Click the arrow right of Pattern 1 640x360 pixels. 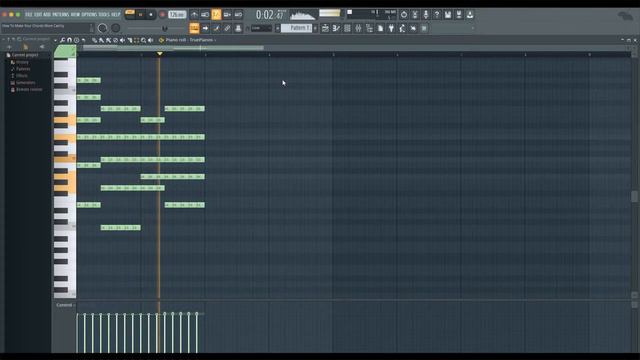pos(315,28)
